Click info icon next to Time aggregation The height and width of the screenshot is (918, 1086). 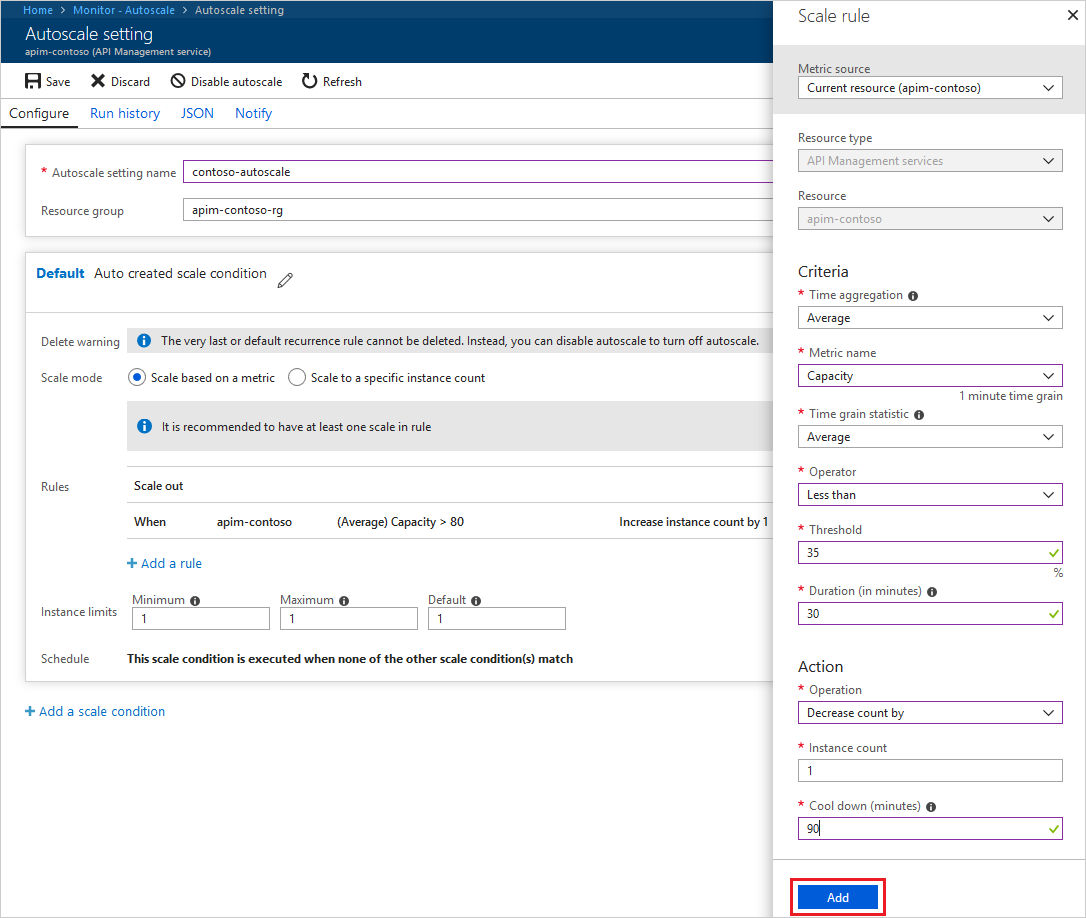pyautogui.click(x=913, y=296)
